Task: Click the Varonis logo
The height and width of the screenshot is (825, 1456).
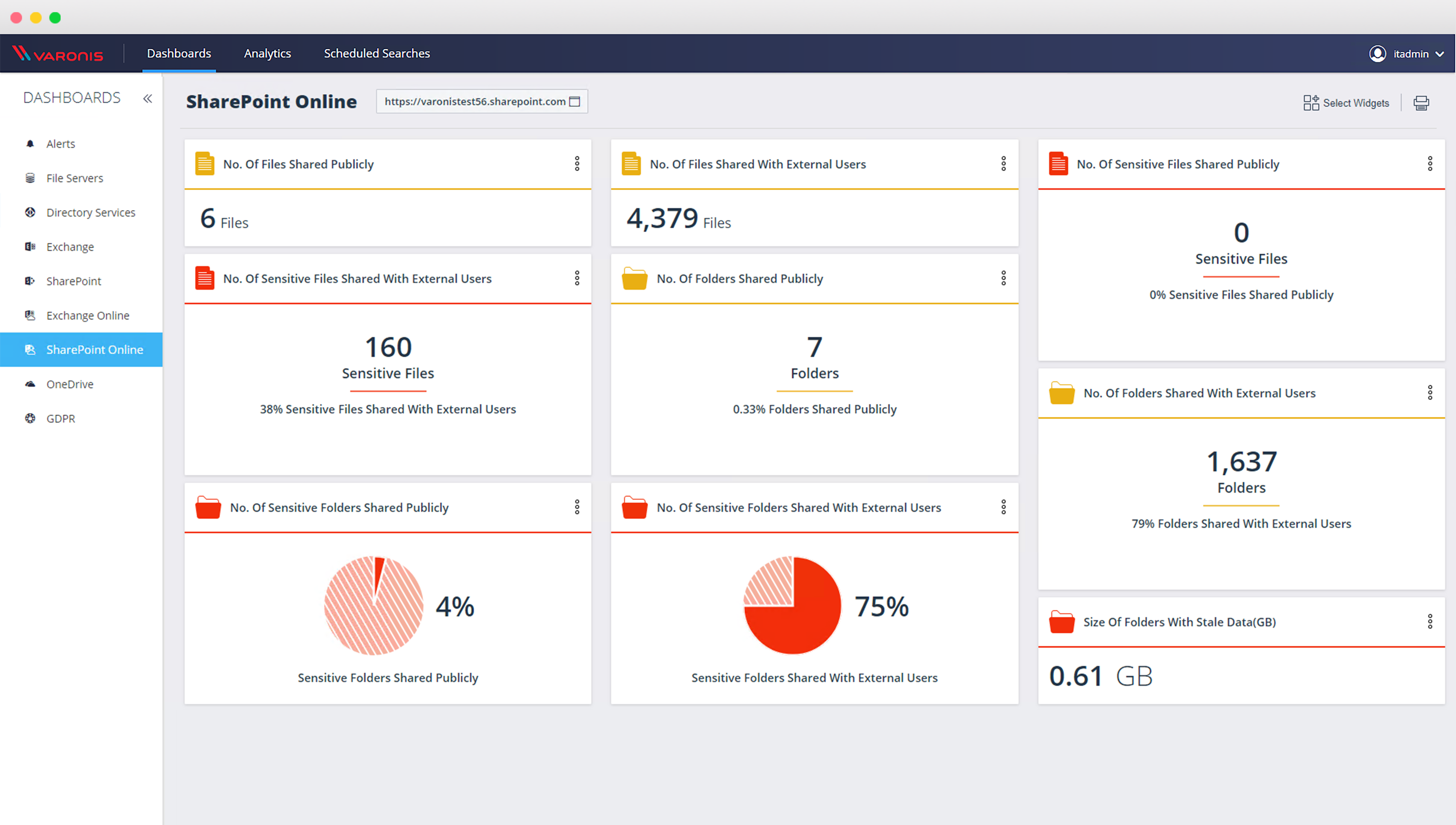Action: 58,54
